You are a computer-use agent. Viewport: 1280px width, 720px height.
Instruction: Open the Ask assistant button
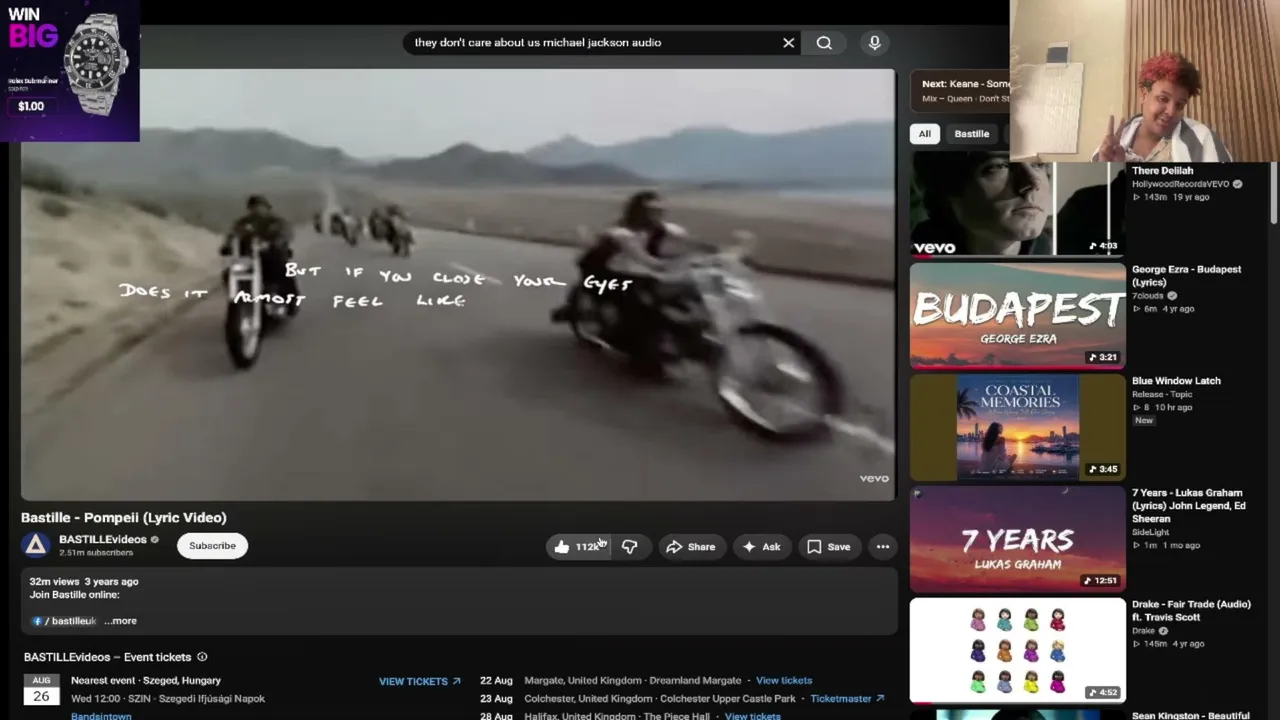761,547
